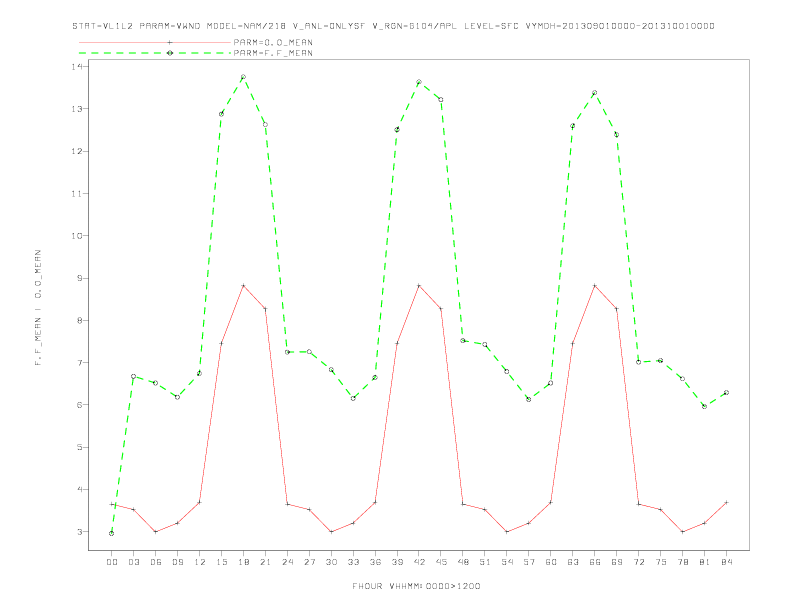Click the red plus data point at hour 66

[595, 286]
